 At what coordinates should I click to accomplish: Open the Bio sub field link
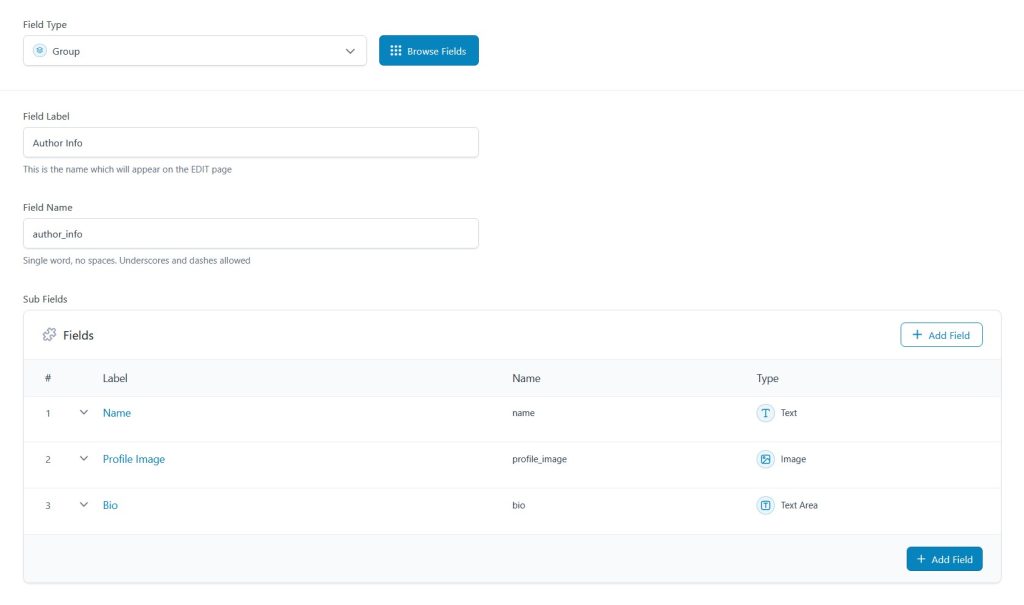110,505
